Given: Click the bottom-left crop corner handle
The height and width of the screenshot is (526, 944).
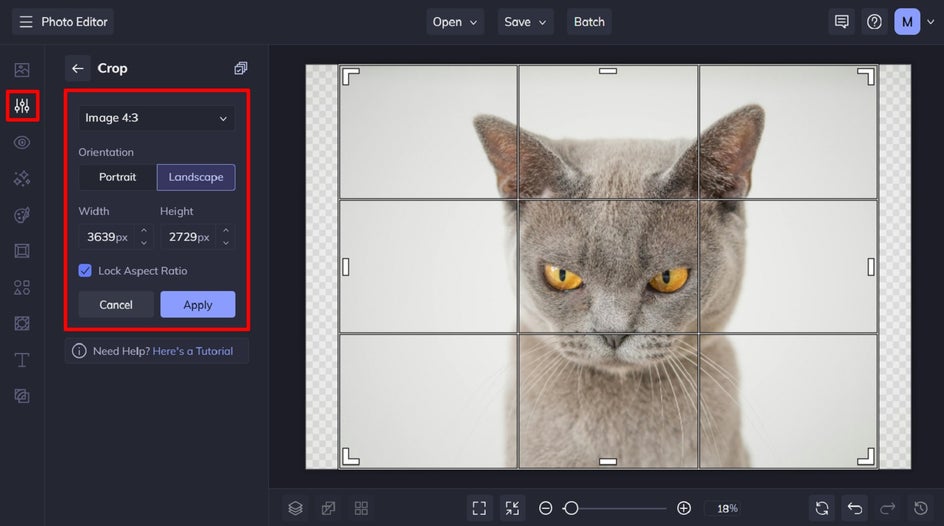Looking at the screenshot, I should click(350, 457).
